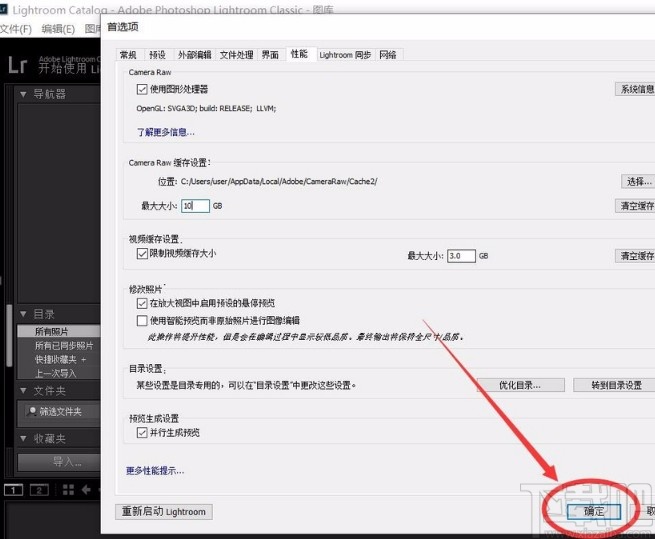Screen dimensions: 655x539
Task: Click the left panel scrollbar
Action: pos(9,334)
